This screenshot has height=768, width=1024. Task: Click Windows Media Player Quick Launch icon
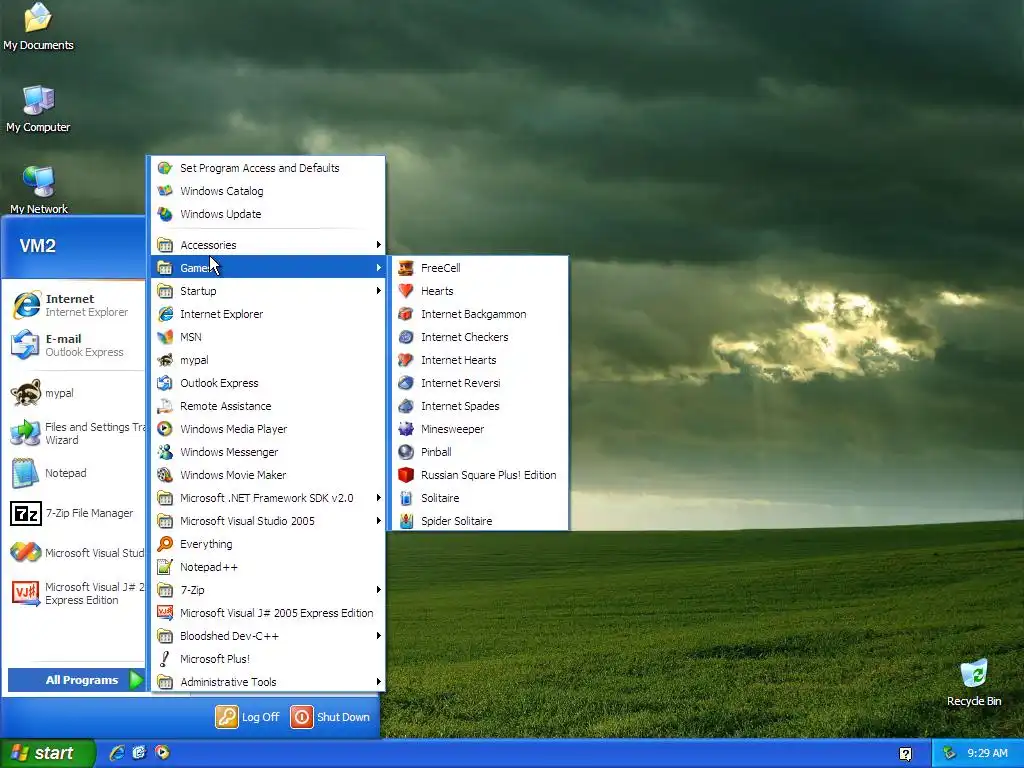[x=162, y=753]
